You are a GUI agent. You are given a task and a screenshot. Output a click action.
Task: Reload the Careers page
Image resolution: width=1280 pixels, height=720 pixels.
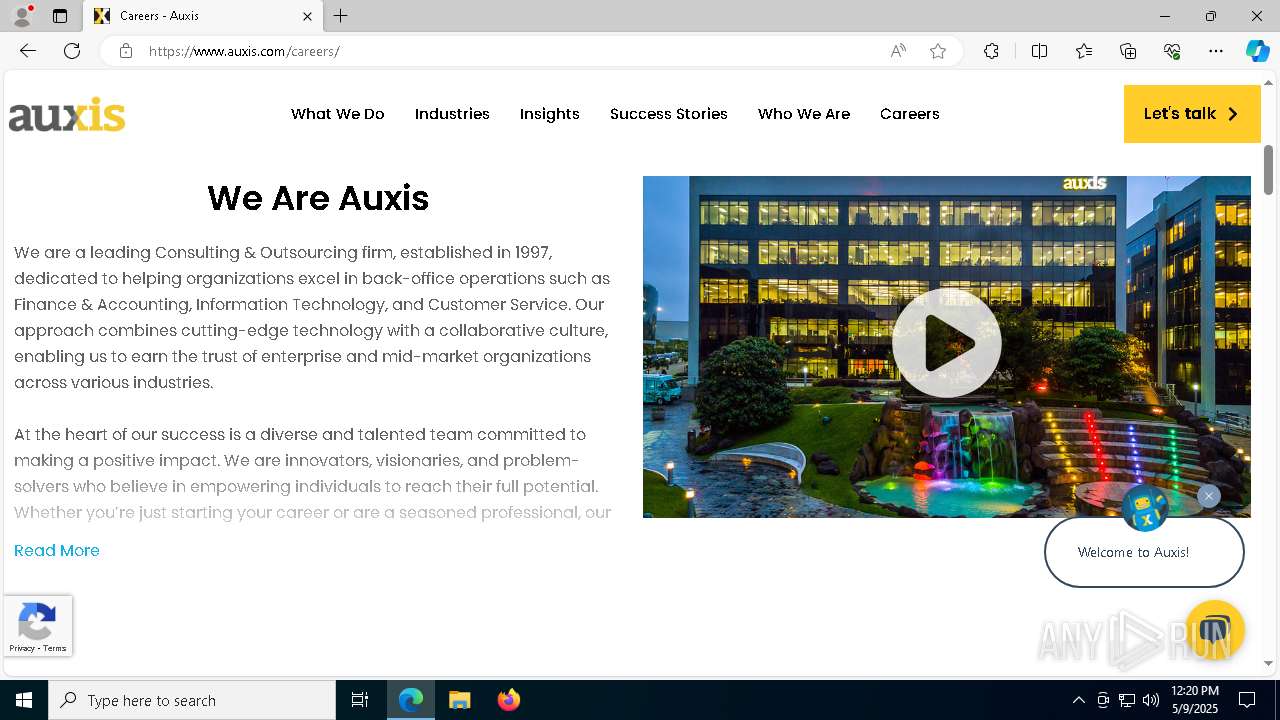(72, 51)
